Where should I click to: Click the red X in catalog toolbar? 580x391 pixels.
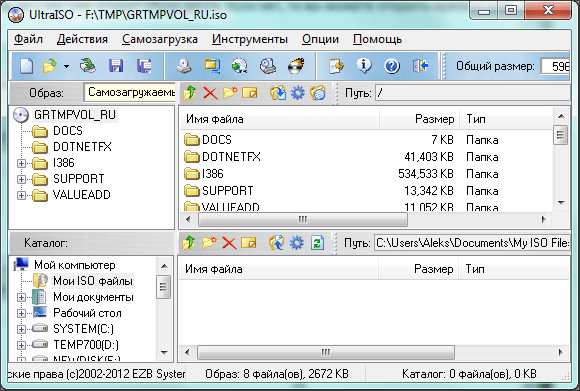[229, 243]
